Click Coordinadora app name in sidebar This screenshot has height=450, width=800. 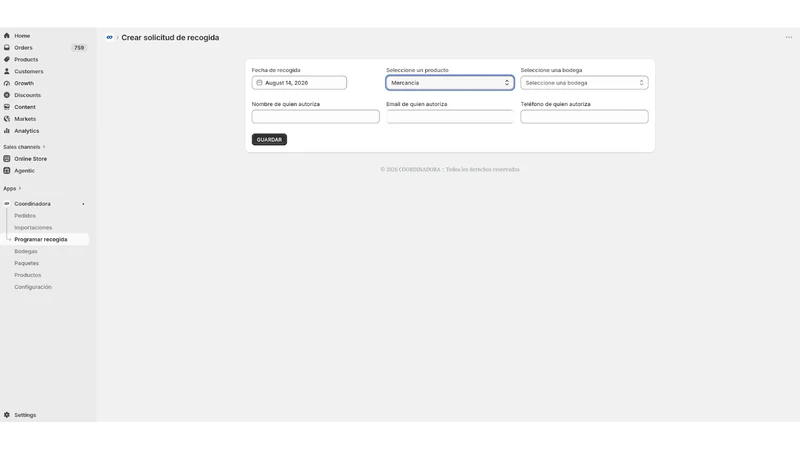pos(32,204)
